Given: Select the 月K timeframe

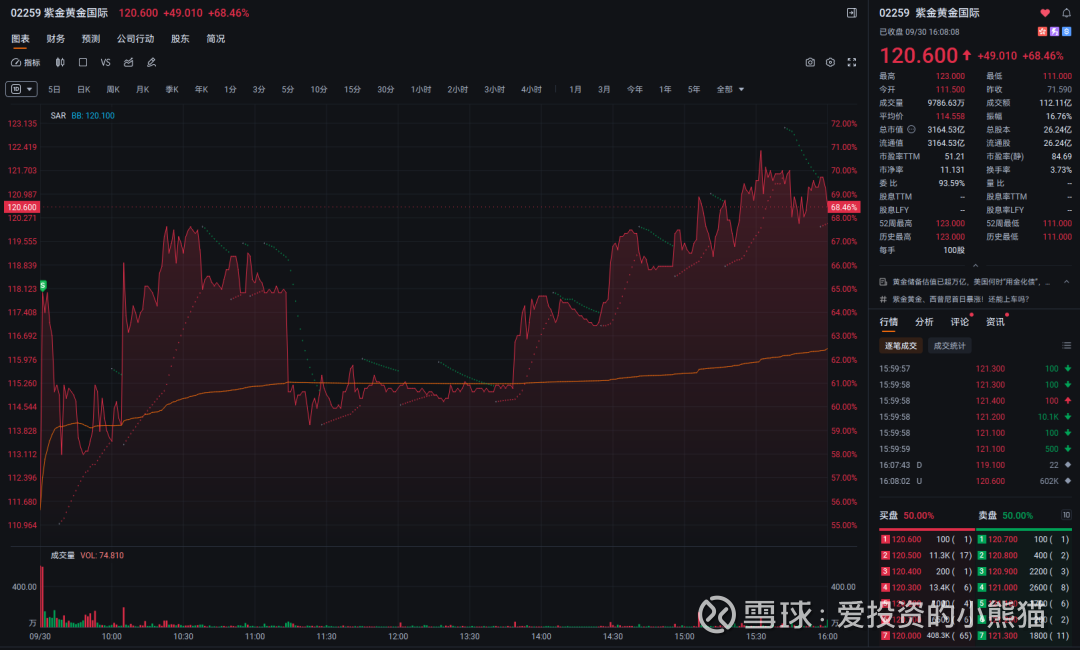Looking at the screenshot, I should 143,90.
